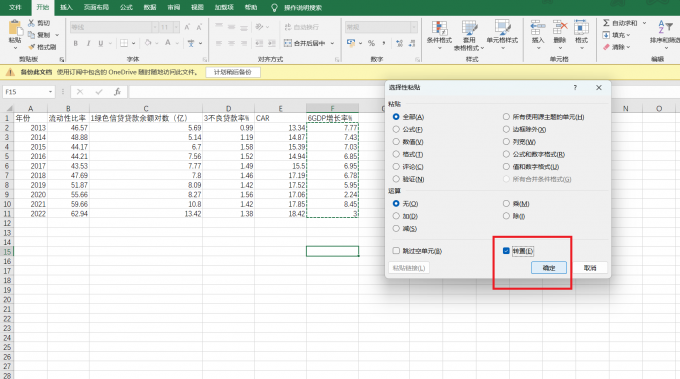Click the 操作说明搜索 search box
Screen dimensions: 680x379
[303, 8]
